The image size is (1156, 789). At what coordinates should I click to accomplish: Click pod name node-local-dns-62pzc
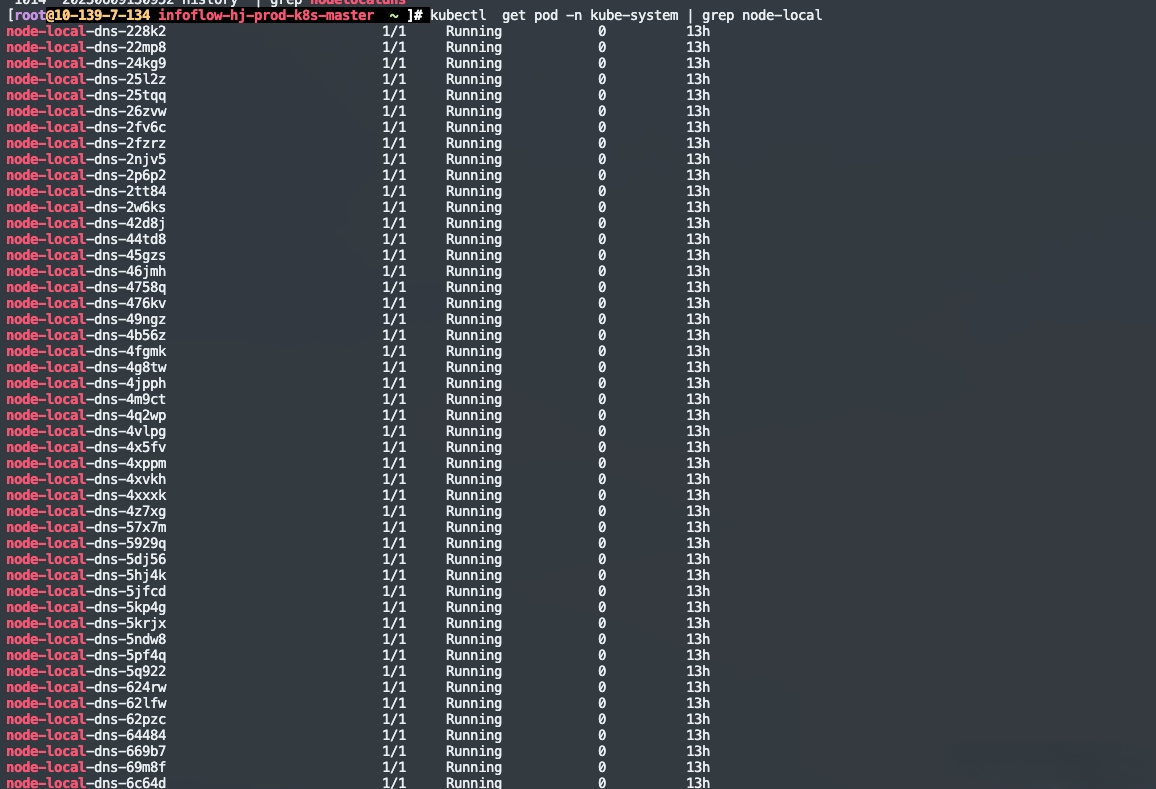coord(86,719)
